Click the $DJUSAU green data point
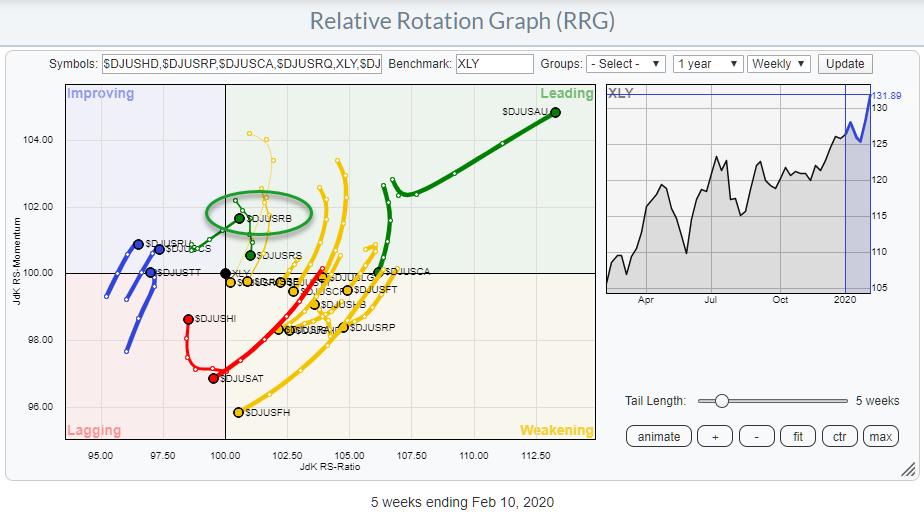The height and width of the screenshot is (517, 924). (556, 112)
